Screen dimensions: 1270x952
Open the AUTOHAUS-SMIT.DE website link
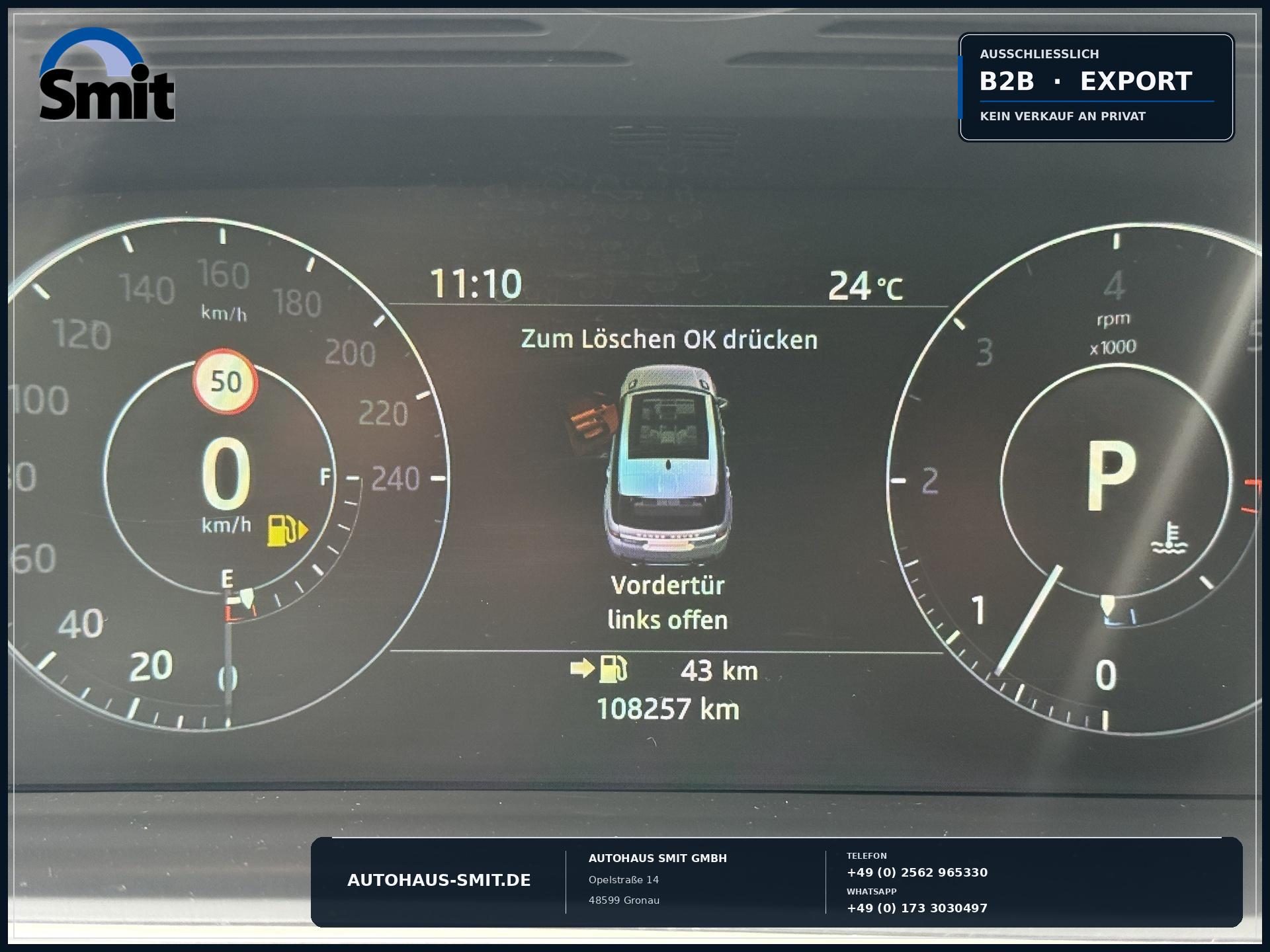[439, 880]
